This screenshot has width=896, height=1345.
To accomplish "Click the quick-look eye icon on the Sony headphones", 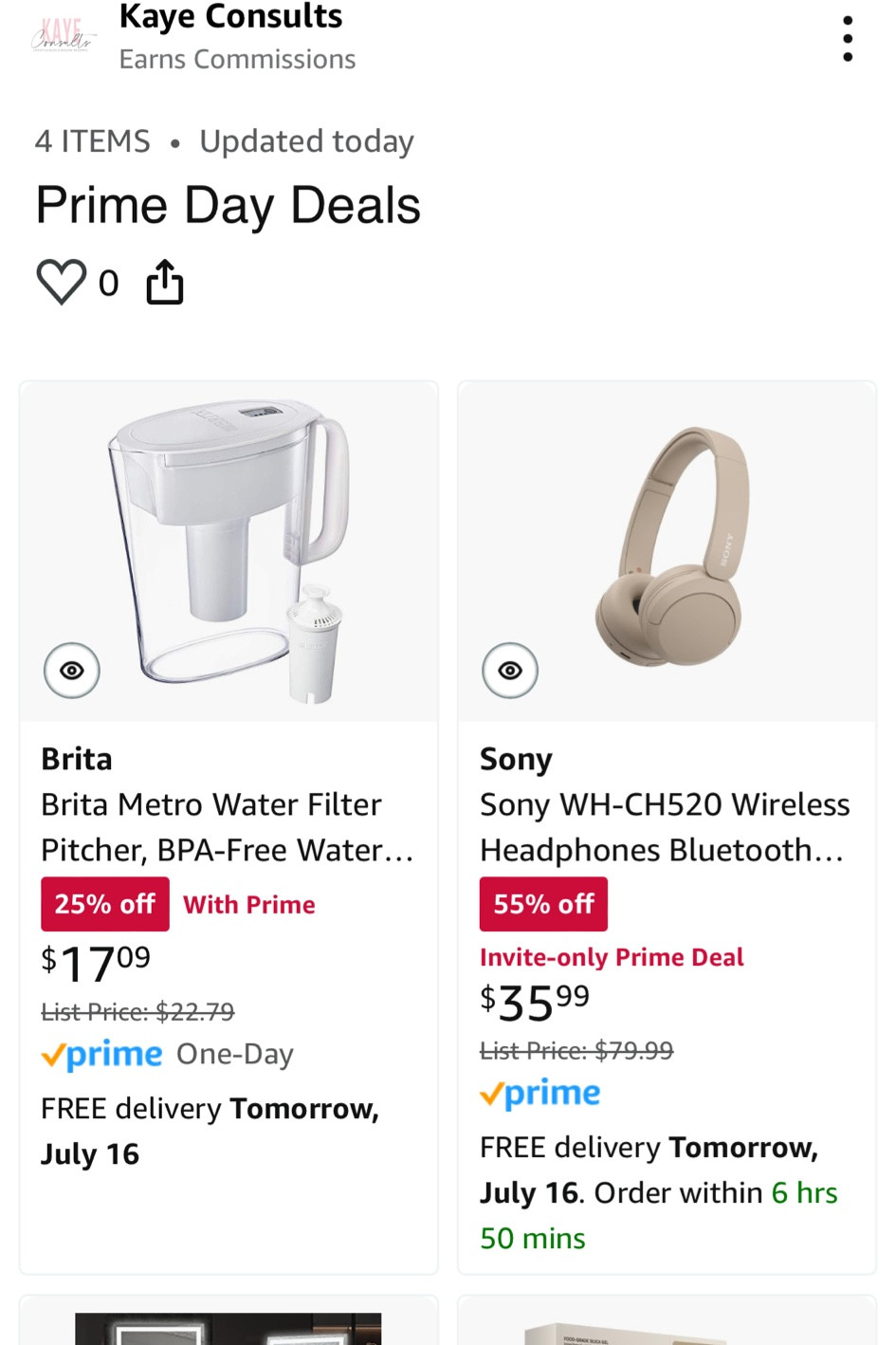I will coord(509,670).
